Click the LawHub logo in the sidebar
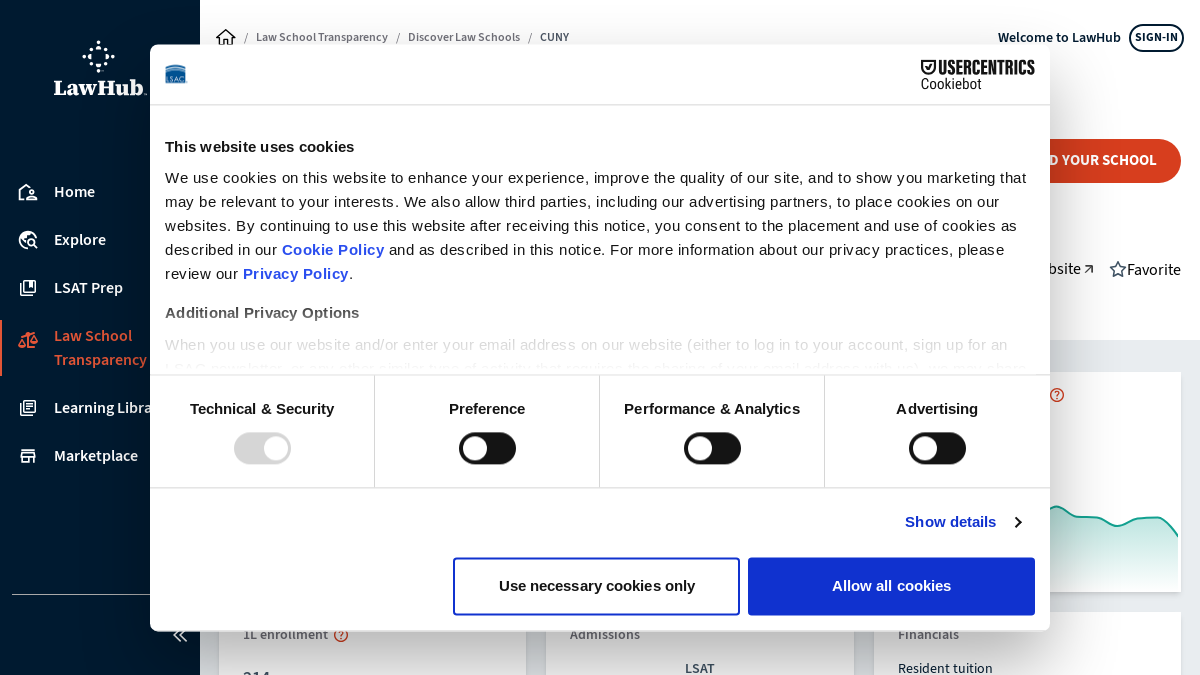Viewport: 1200px width, 675px height. (99, 69)
